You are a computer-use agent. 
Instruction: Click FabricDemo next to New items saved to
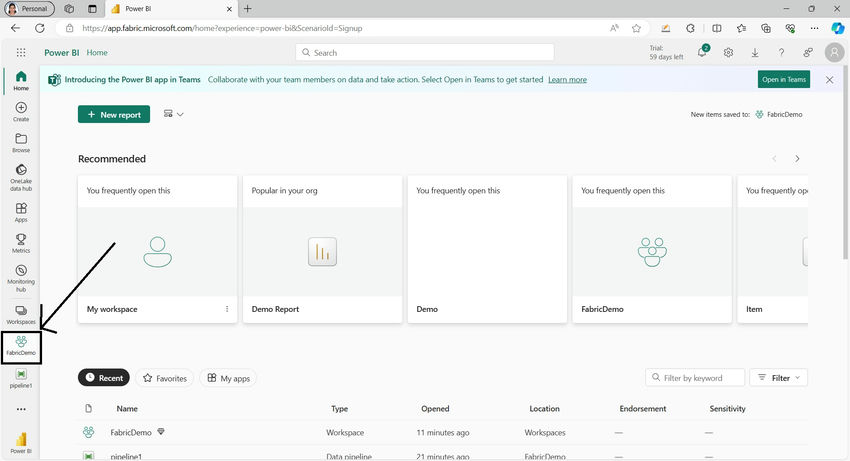click(784, 114)
